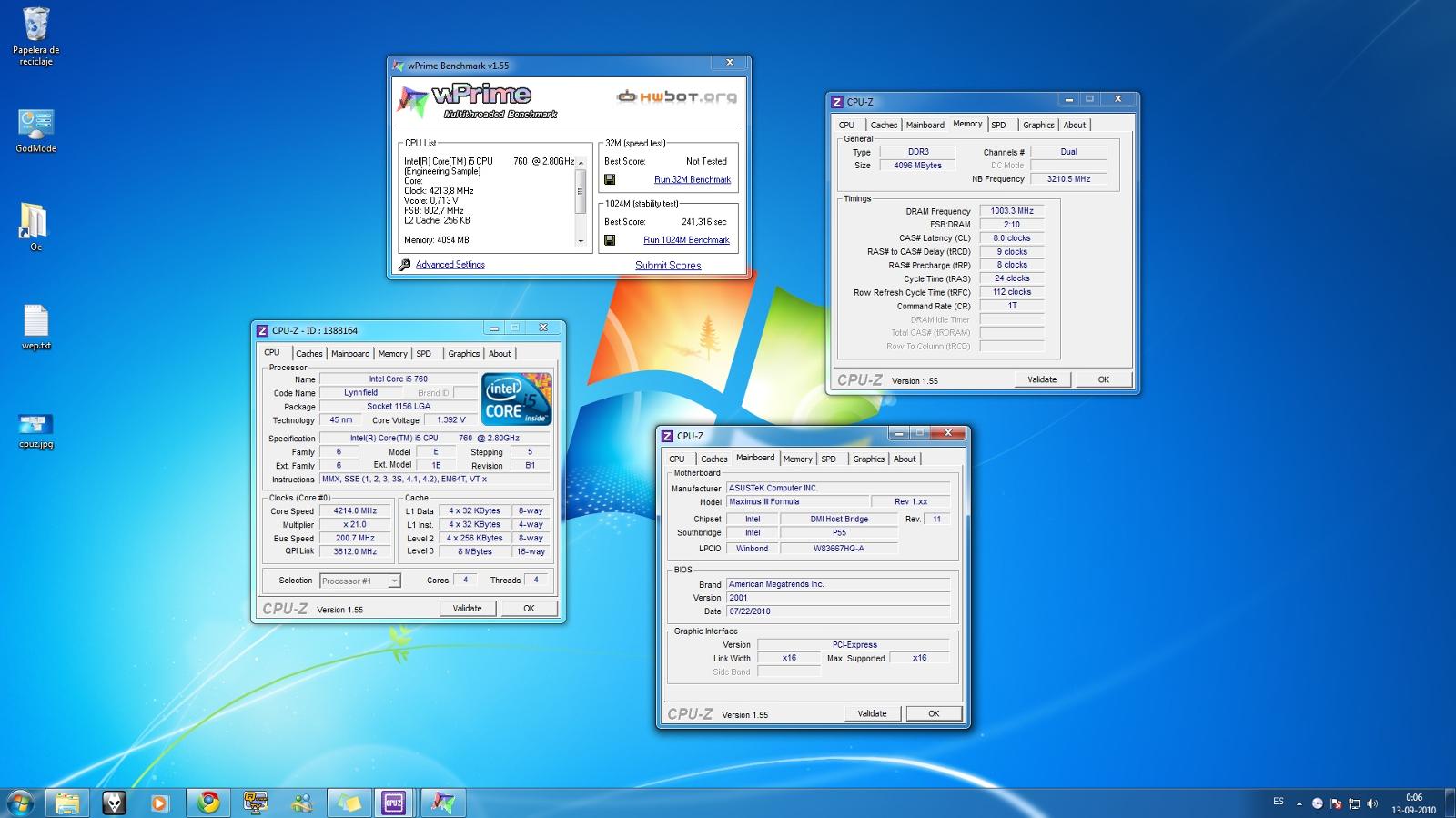Image resolution: width=1456 pixels, height=818 pixels.
Task: Click OK in Memory CPU-Z window
Action: pyautogui.click(x=1104, y=379)
